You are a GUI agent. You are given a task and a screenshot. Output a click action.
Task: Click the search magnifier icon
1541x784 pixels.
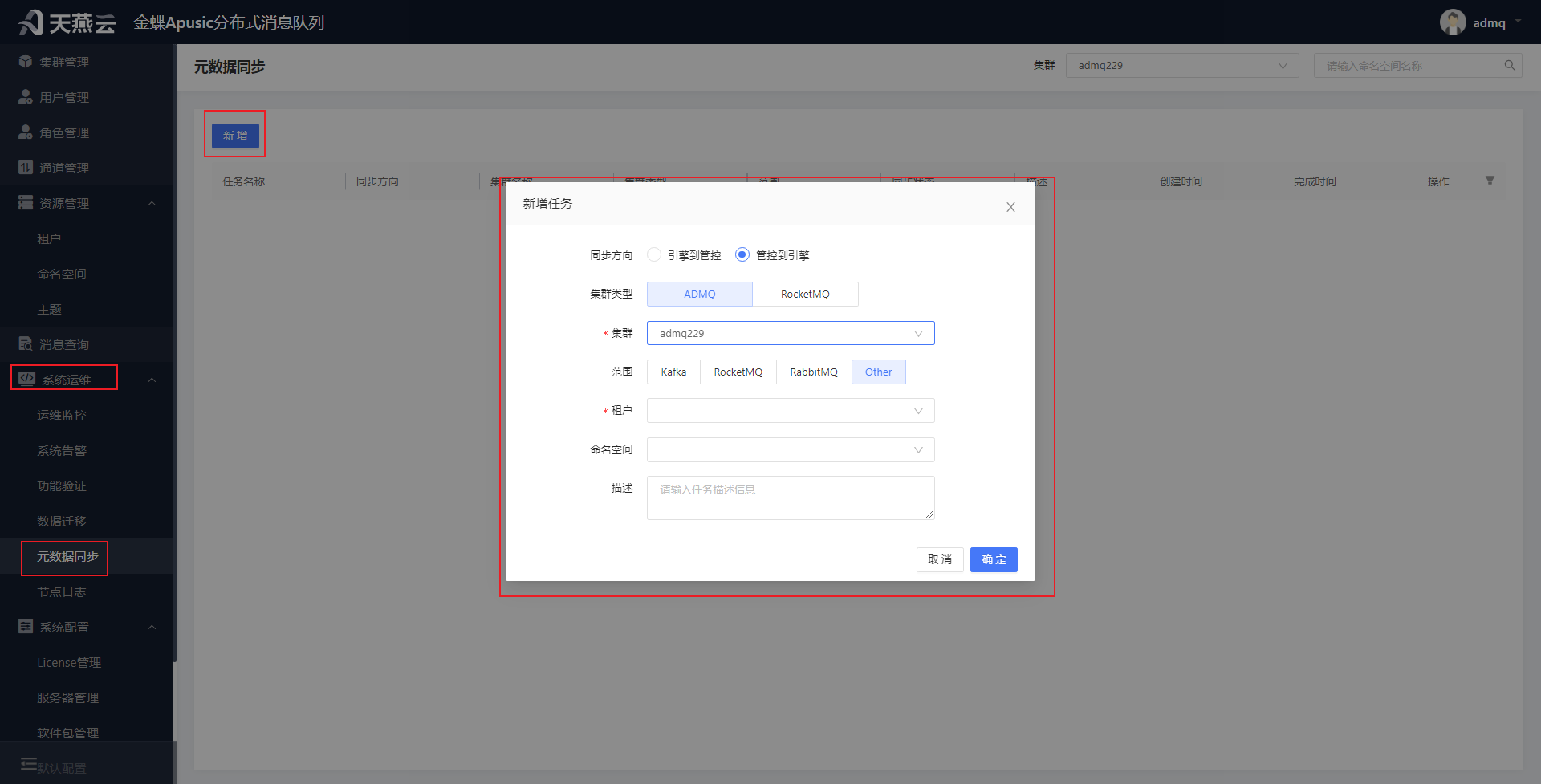click(1510, 66)
